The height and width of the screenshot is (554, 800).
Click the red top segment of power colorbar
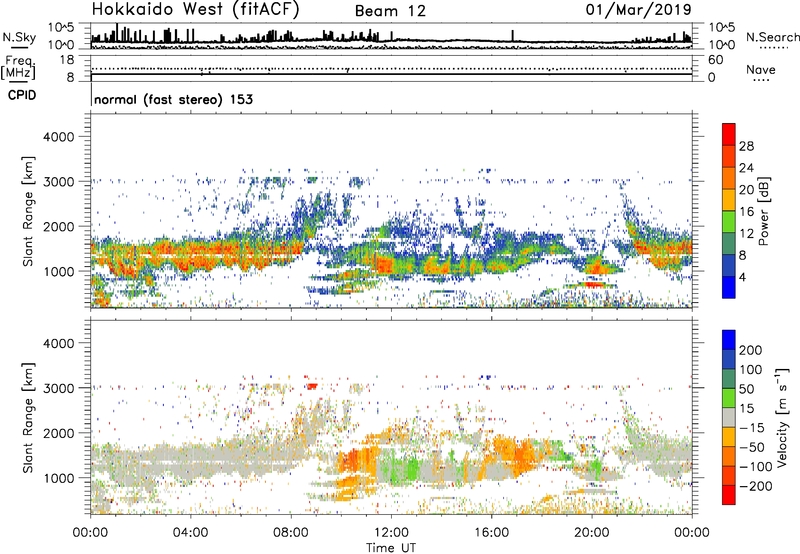tap(729, 134)
